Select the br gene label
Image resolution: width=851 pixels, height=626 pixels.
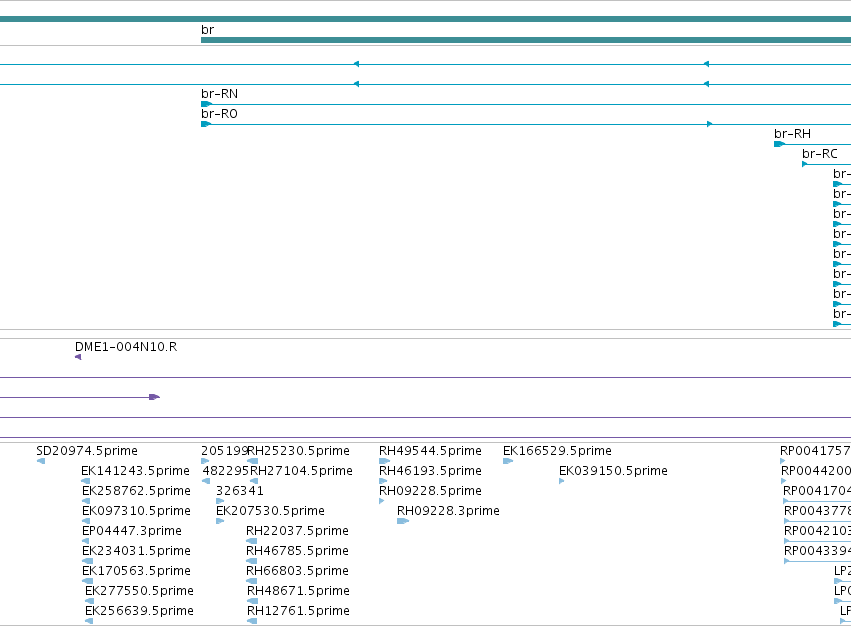point(207,30)
